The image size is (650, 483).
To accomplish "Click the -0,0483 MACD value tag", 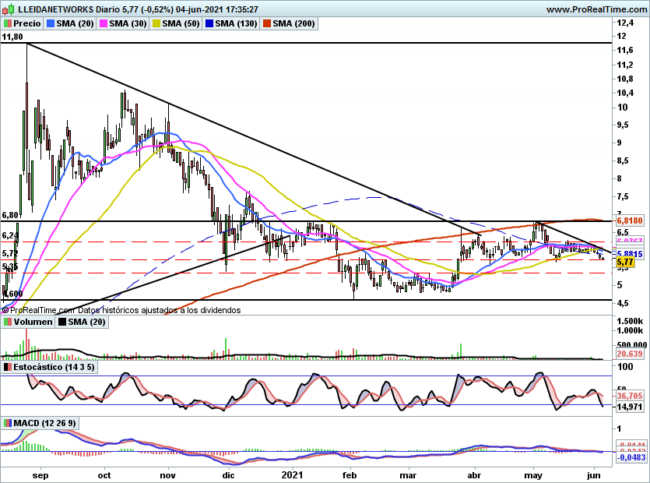I will (631, 457).
